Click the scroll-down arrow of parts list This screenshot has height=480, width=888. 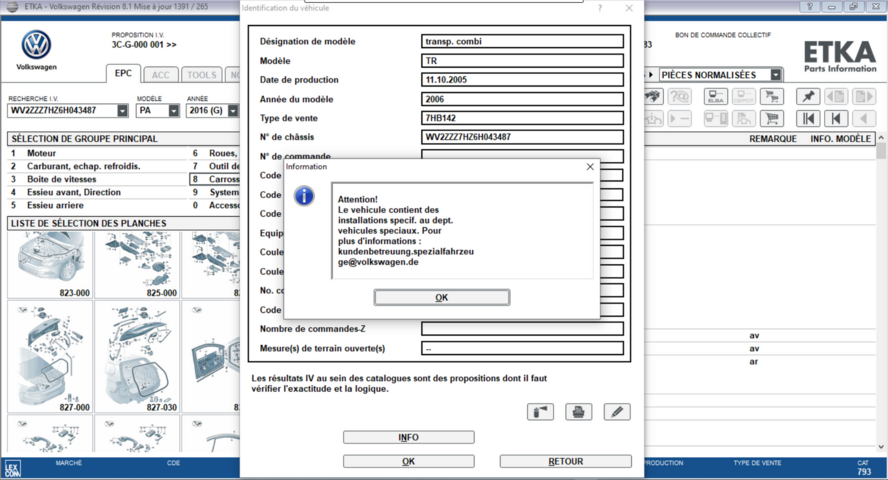[881, 447]
